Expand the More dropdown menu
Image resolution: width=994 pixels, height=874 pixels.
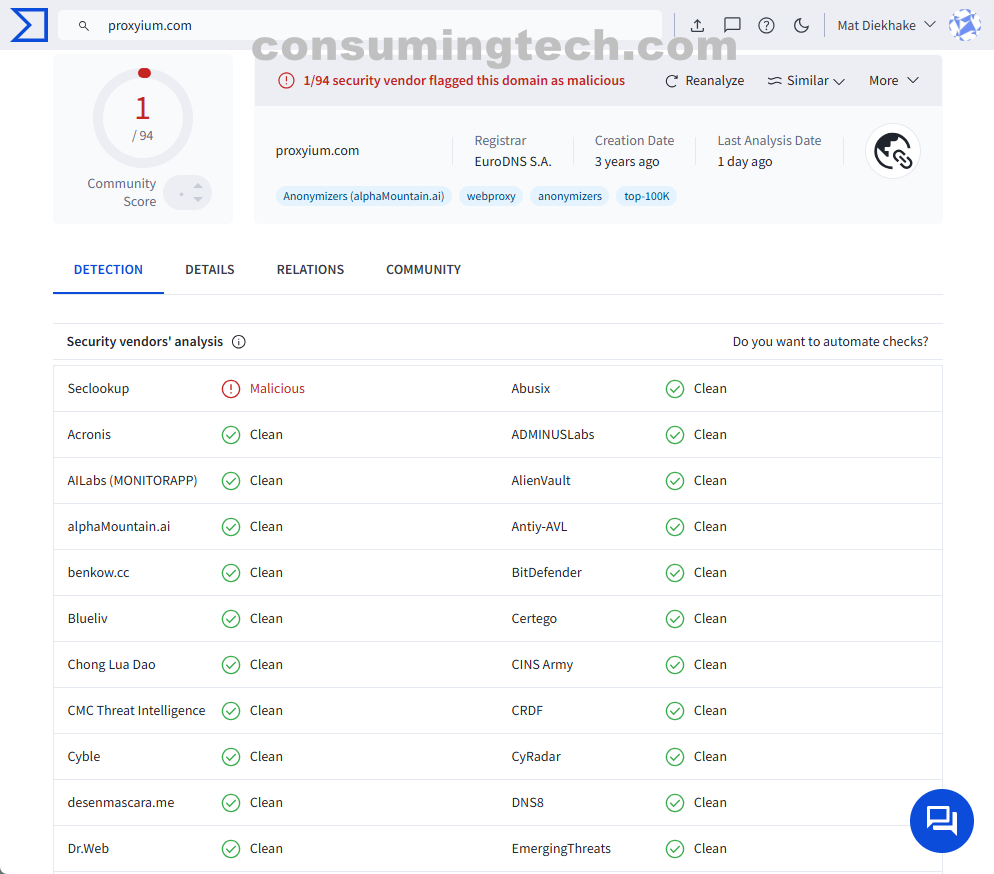pyautogui.click(x=893, y=81)
